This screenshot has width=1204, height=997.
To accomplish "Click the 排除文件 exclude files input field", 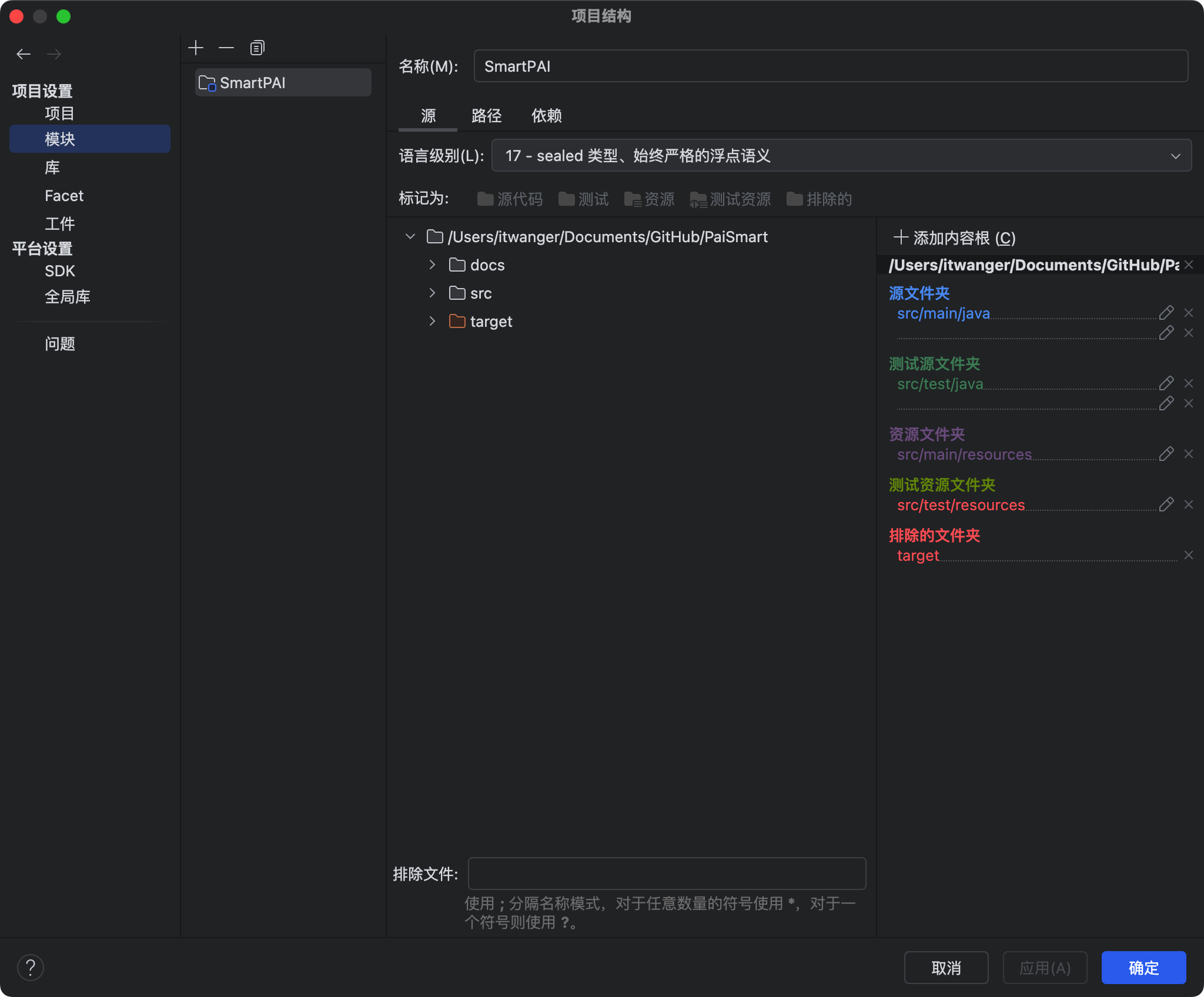I will (667, 874).
